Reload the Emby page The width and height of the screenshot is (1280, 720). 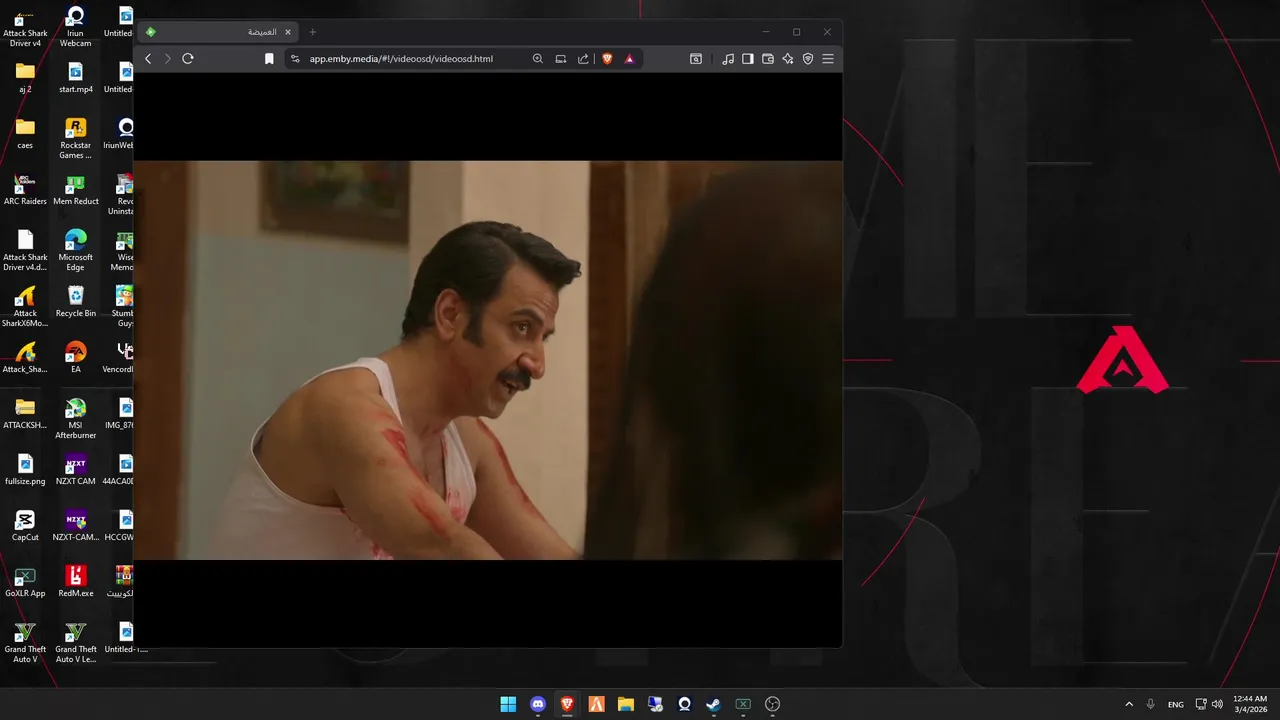pos(187,59)
